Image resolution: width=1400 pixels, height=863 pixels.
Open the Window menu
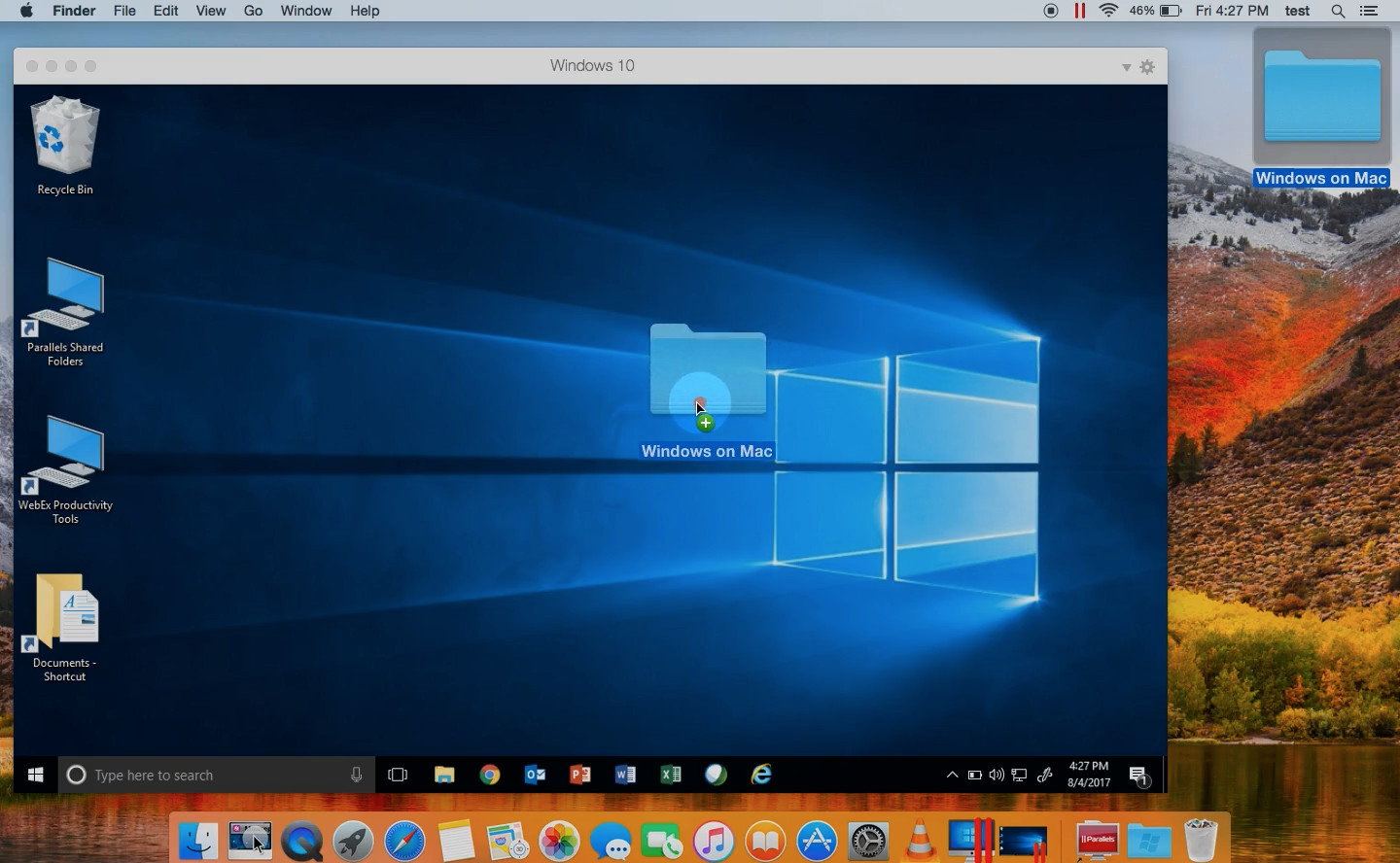(306, 11)
